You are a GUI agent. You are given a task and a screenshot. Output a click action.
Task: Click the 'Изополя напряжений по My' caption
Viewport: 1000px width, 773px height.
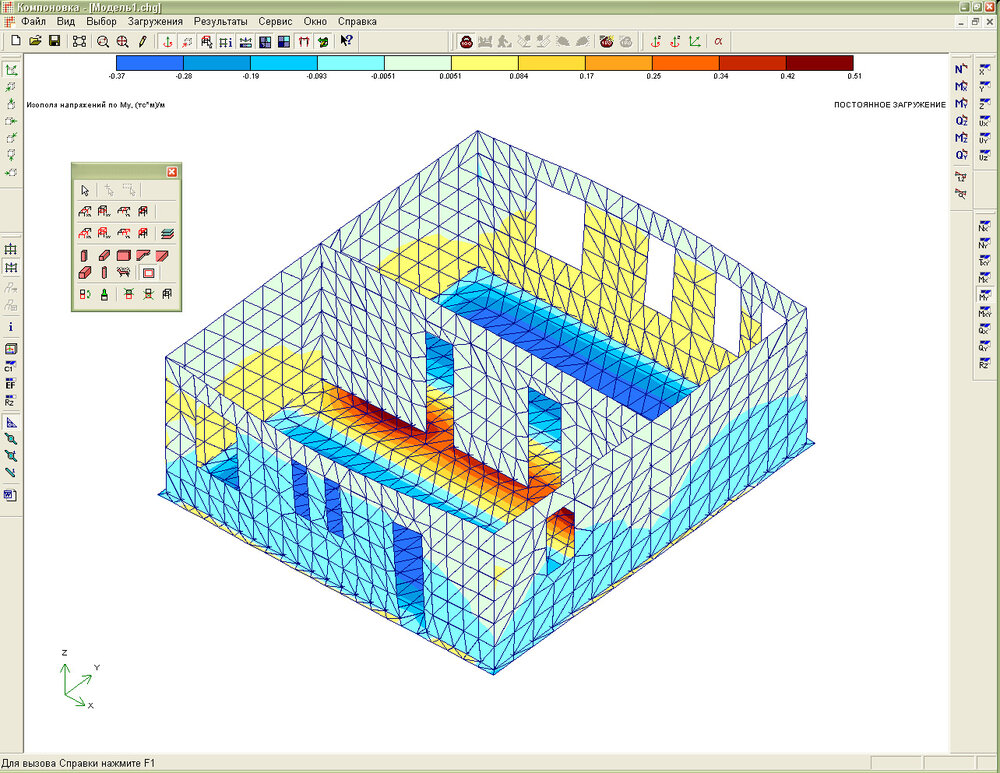96,105
